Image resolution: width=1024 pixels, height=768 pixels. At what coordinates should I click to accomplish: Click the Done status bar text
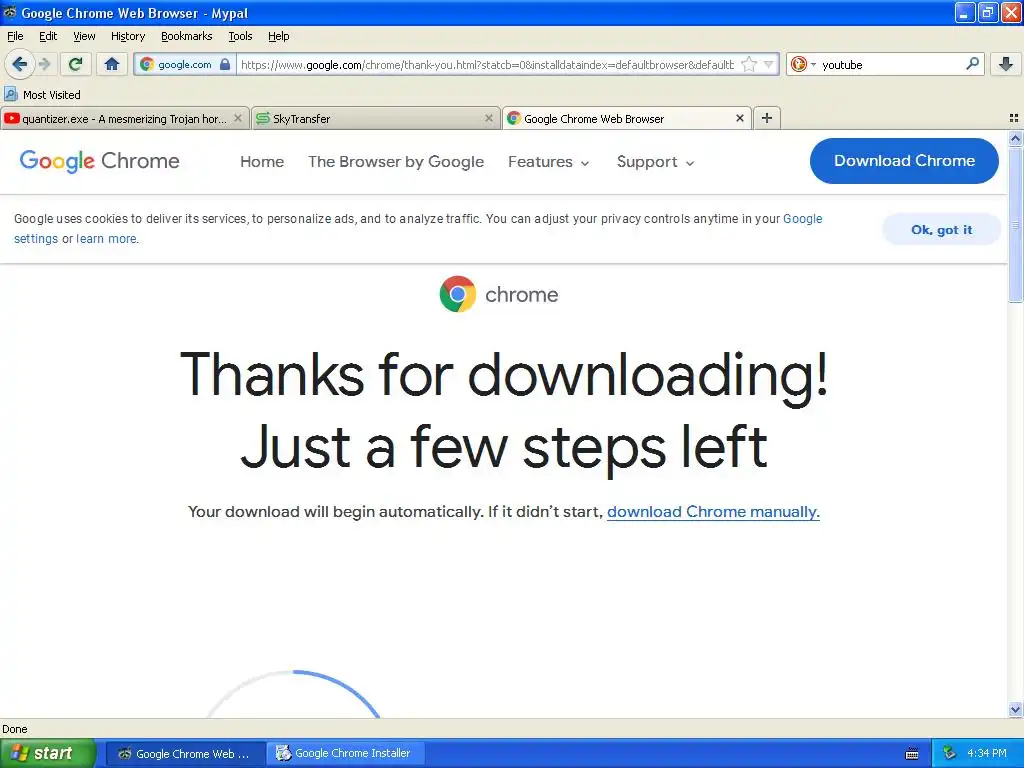[x=14, y=729]
